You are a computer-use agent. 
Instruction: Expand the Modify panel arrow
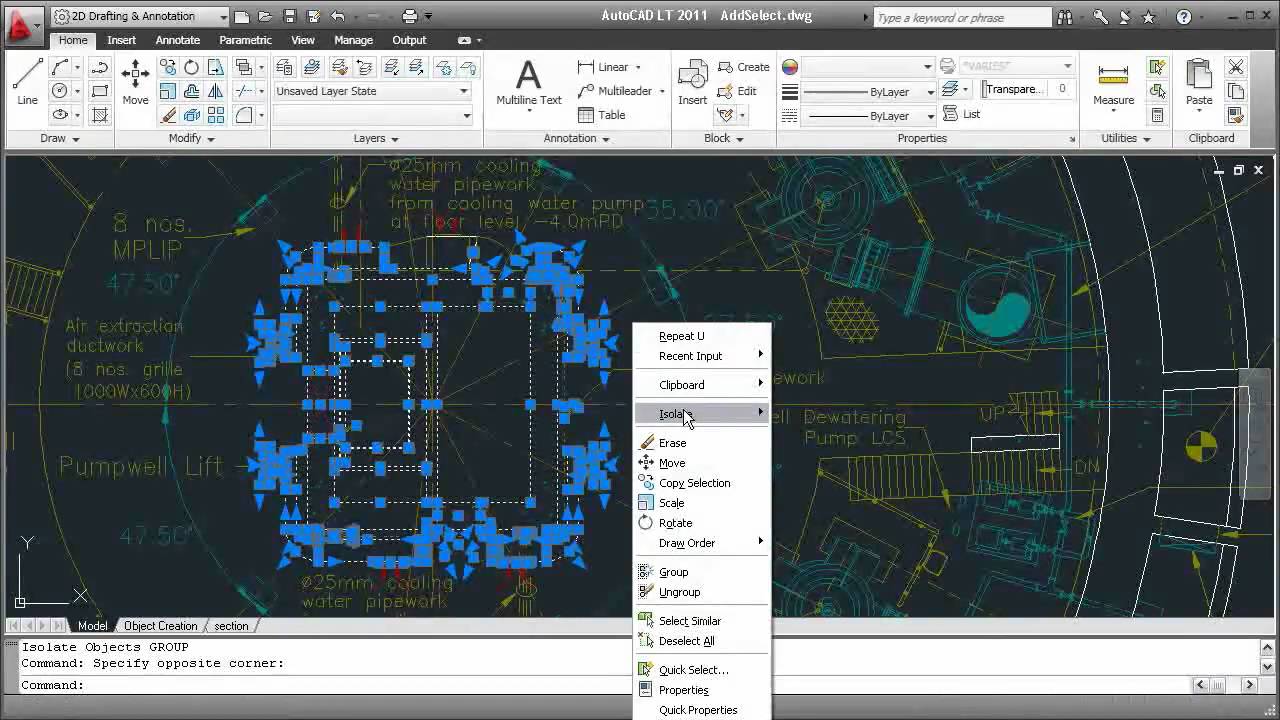(210, 139)
